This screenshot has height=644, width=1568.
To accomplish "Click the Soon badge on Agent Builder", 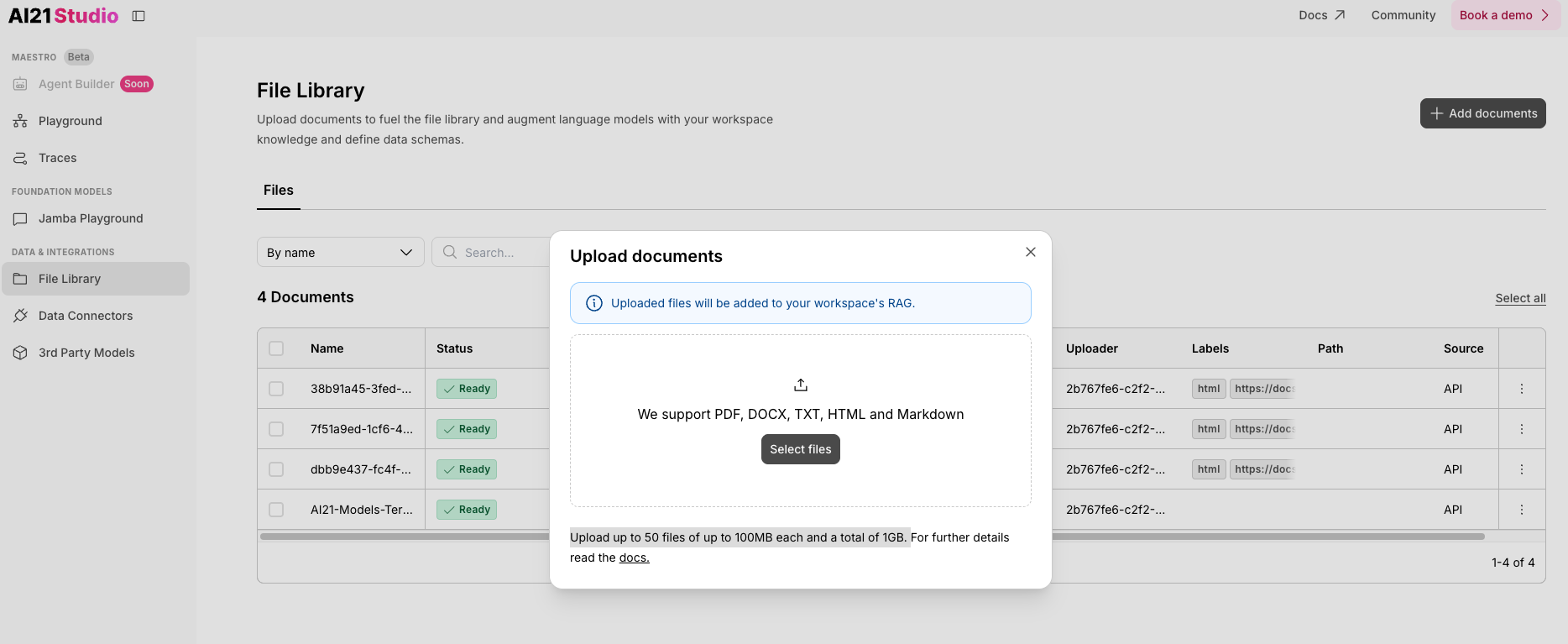I will click(137, 84).
